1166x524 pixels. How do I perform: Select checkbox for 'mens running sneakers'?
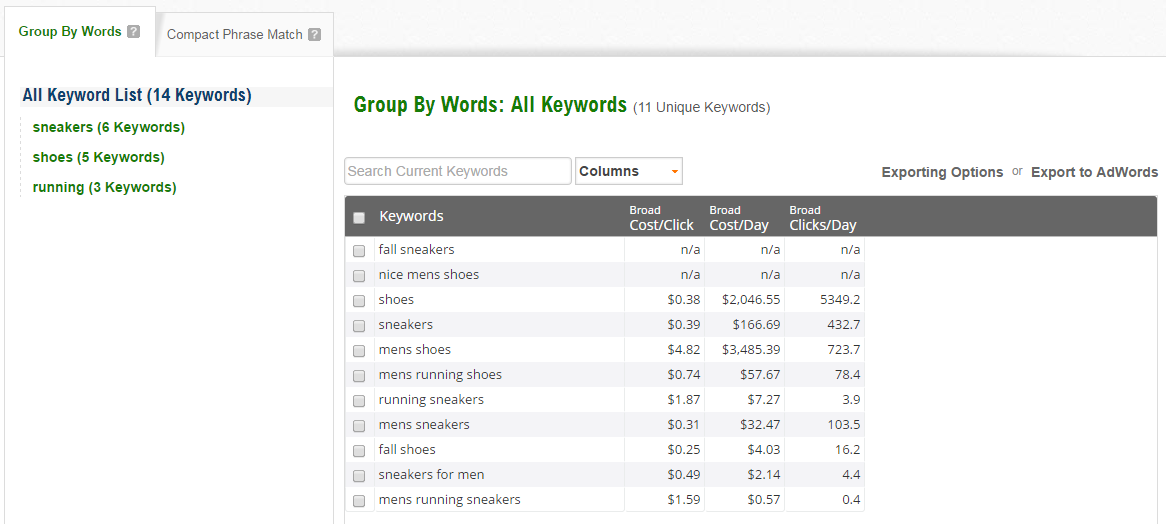point(359,501)
